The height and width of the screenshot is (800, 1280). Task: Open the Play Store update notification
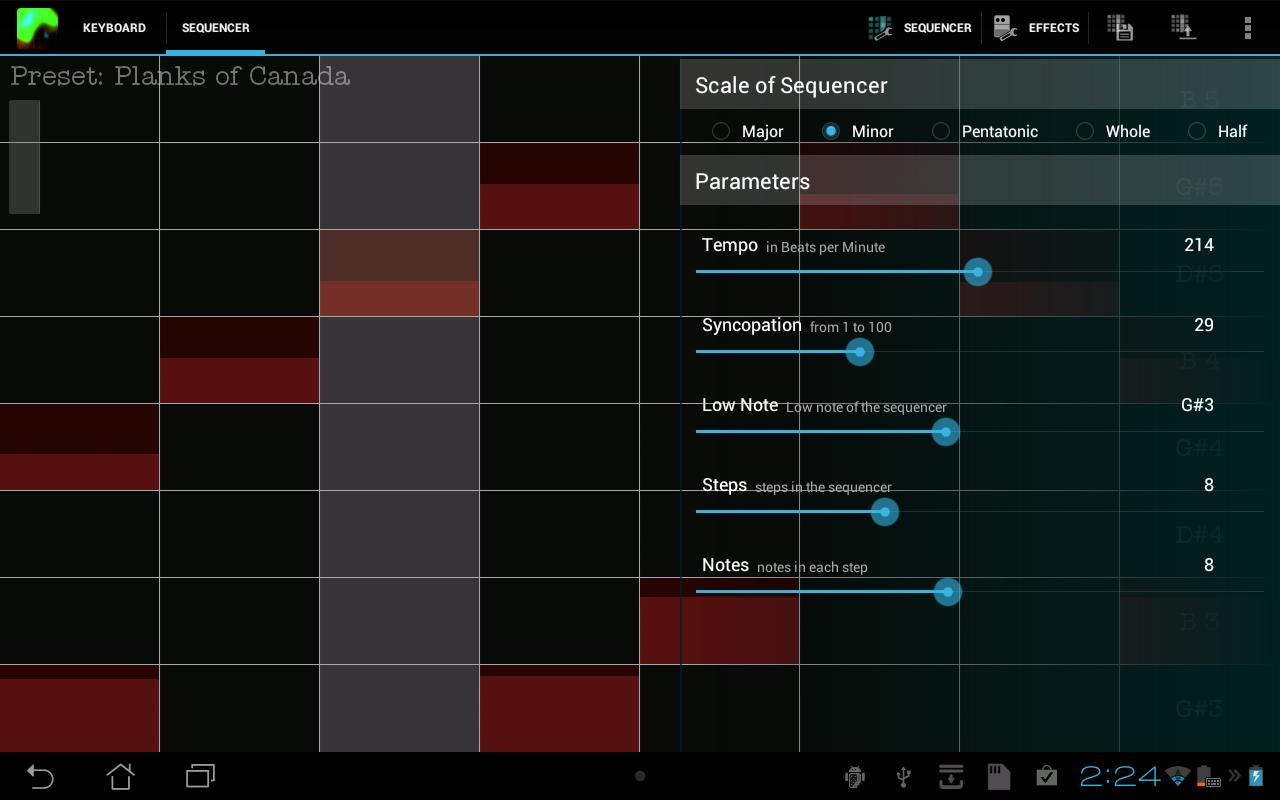coord(1047,776)
